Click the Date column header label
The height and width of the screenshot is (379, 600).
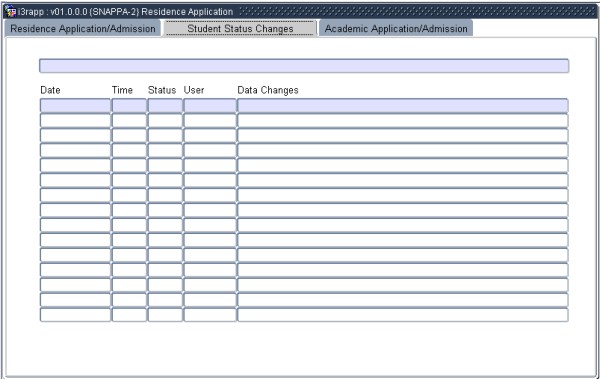(51, 90)
